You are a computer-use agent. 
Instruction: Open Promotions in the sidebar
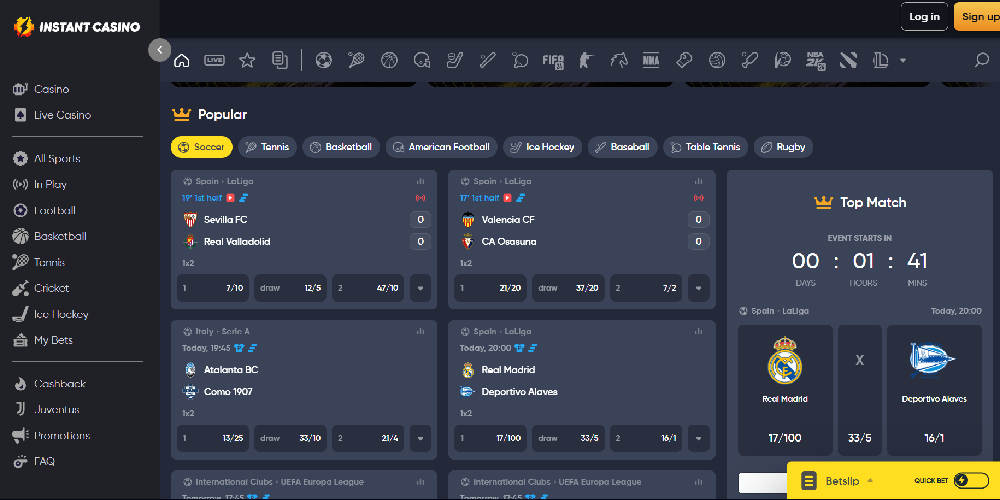pos(62,436)
